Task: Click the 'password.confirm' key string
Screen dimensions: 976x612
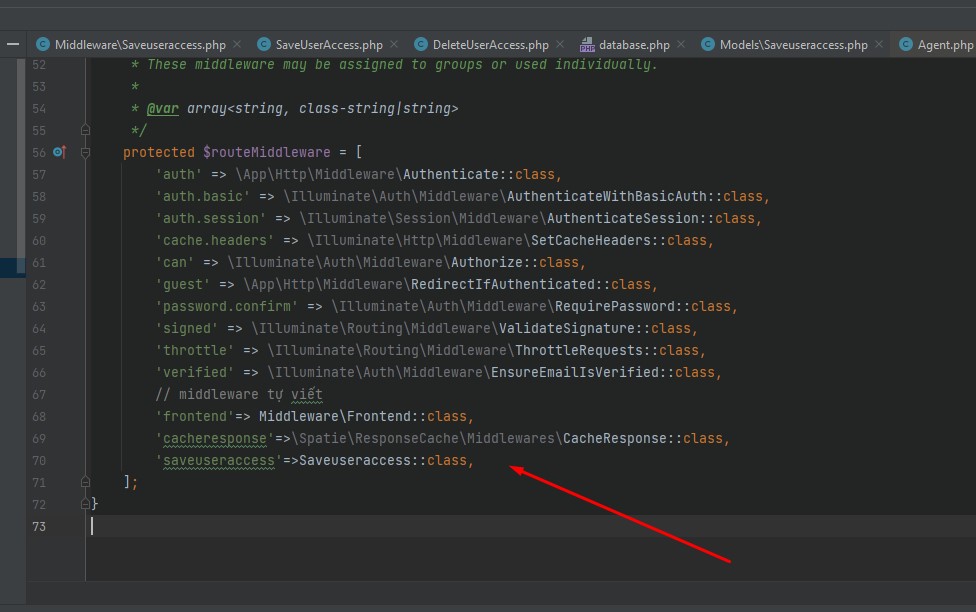Action: click(227, 306)
